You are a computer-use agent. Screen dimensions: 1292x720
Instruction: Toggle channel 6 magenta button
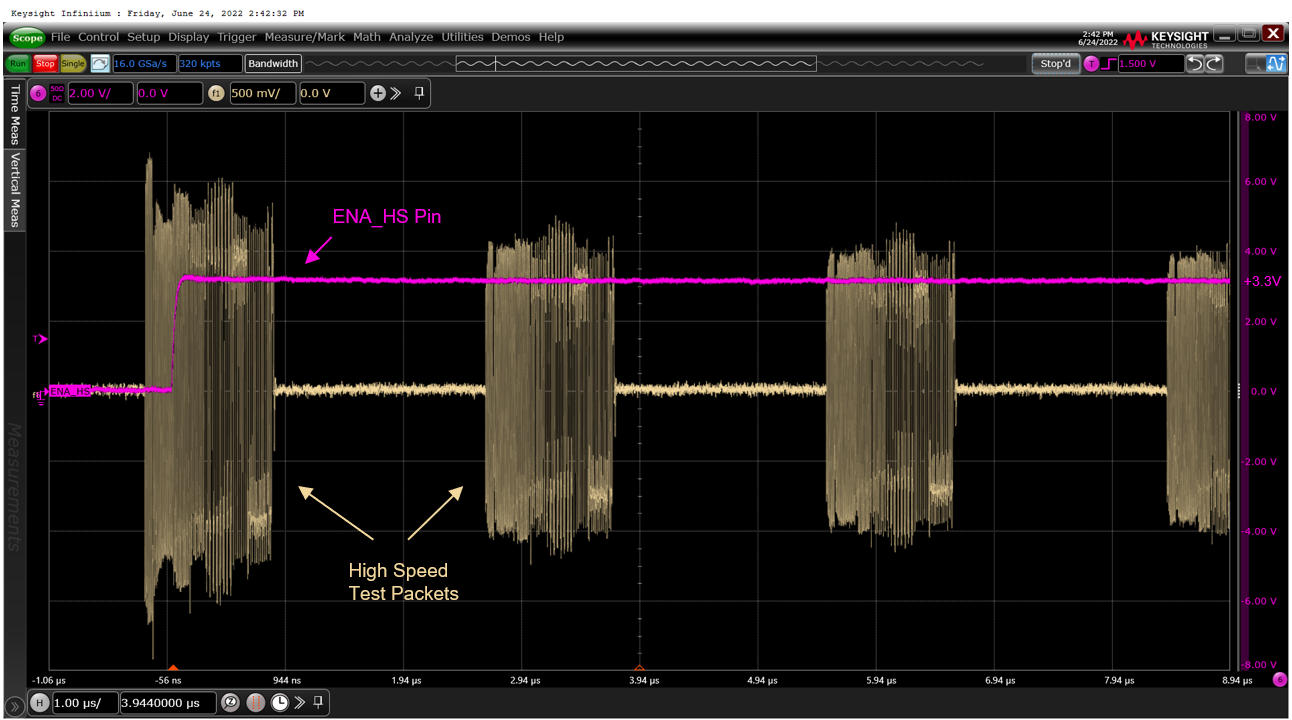click(x=39, y=93)
